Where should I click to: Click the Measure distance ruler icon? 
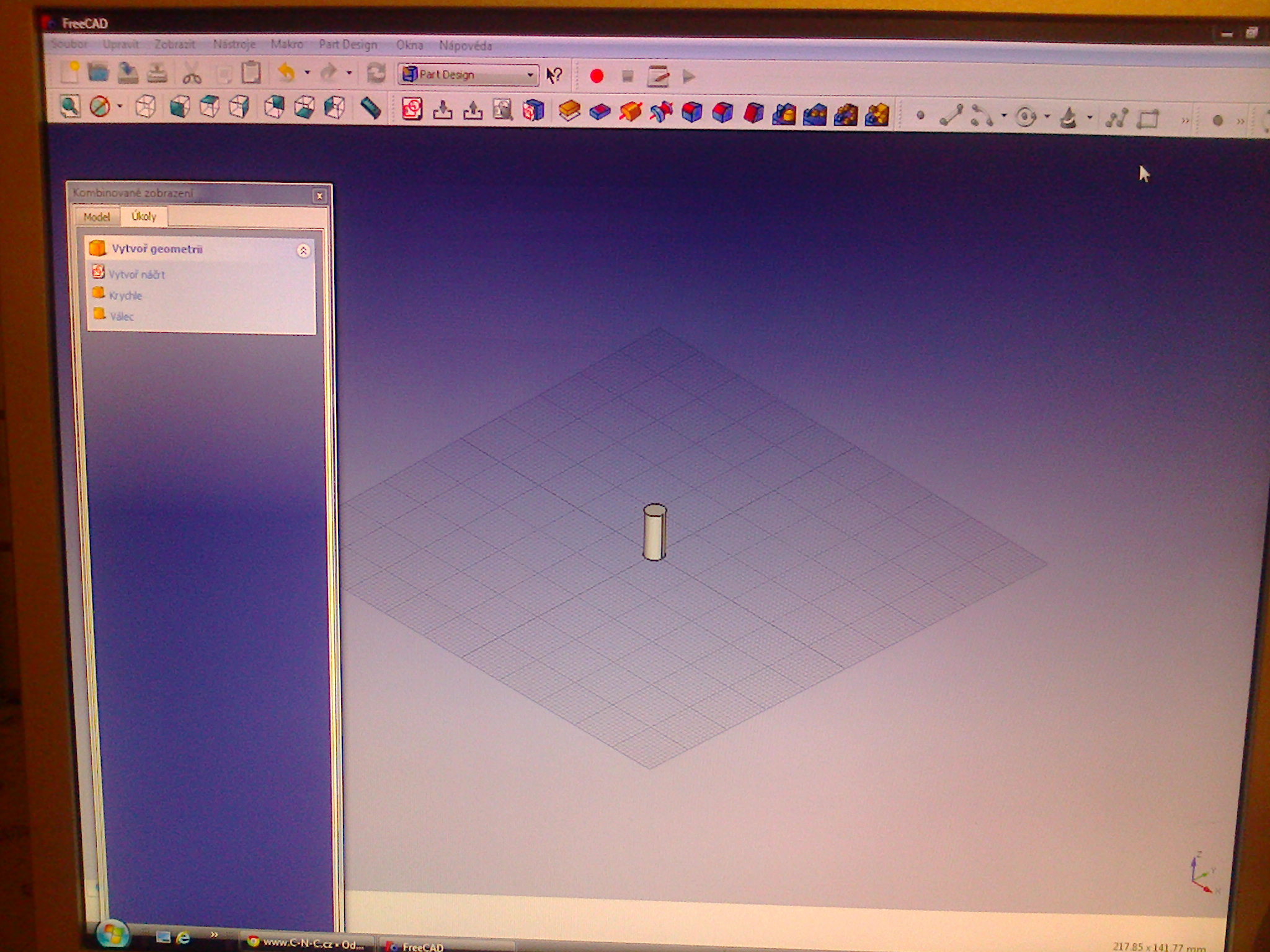pos(370,108)
